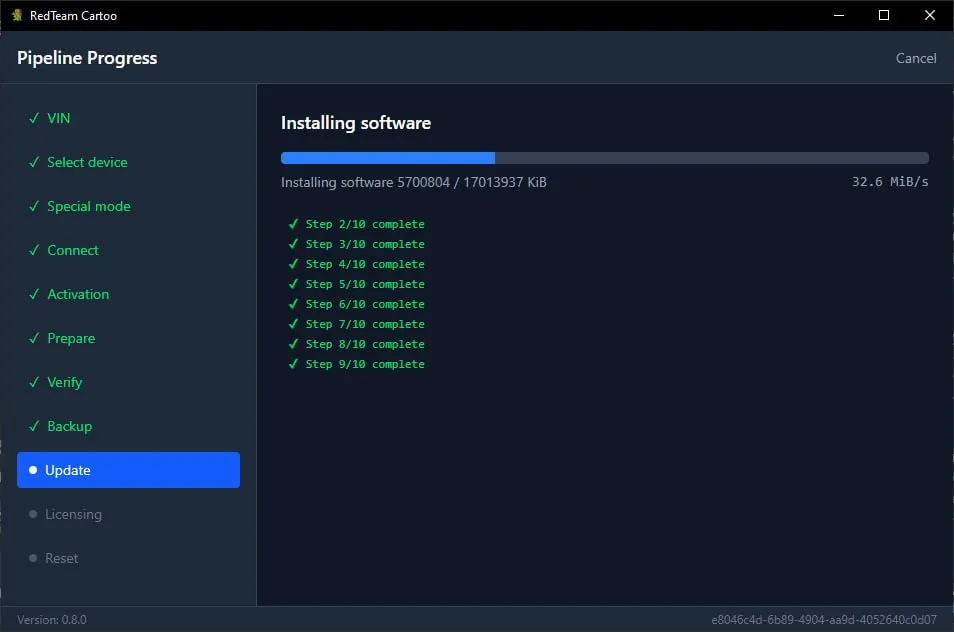Open the Select device step

point(128,162)
